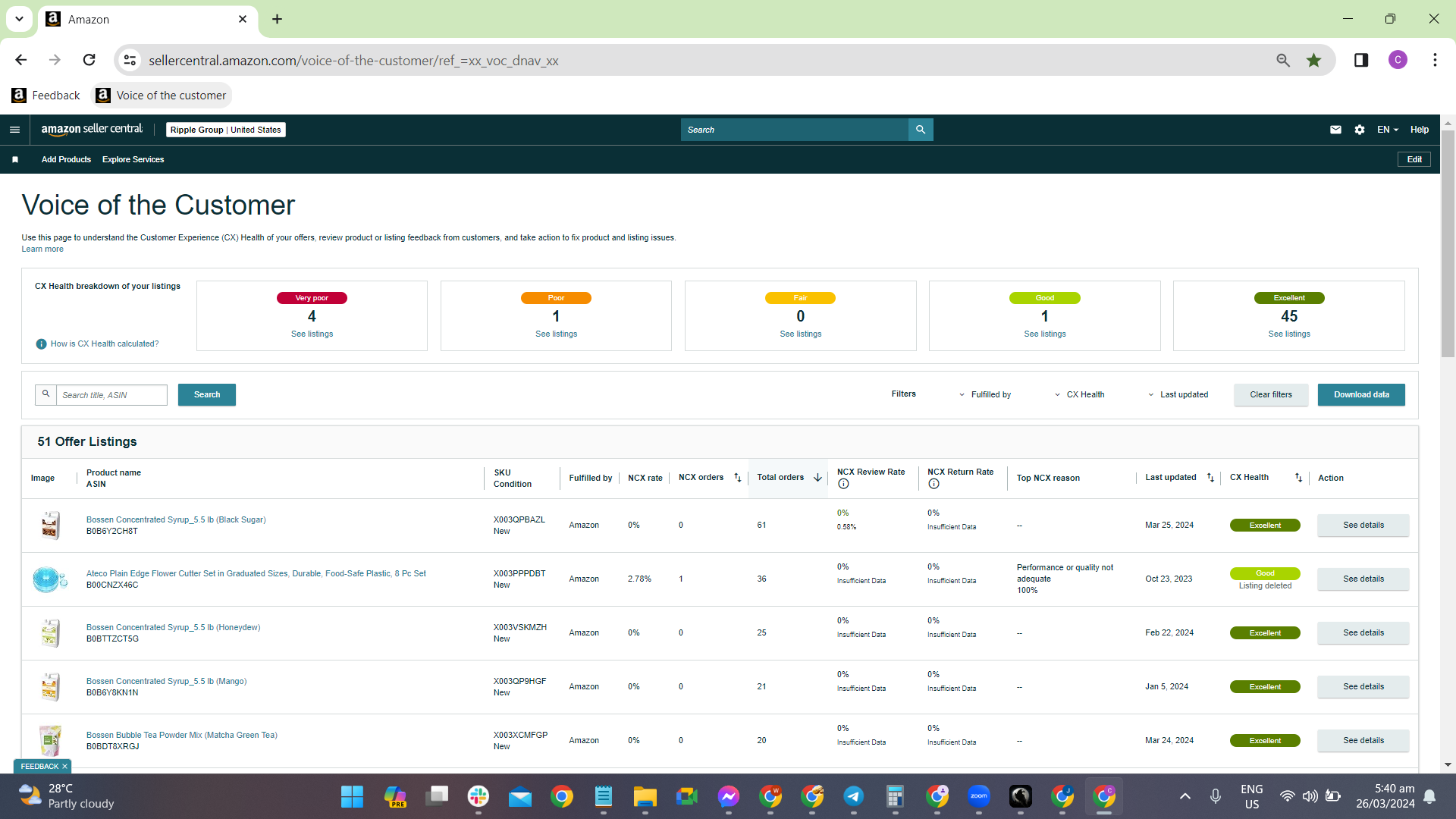Viewport: 1456px width, 819px height.
Task: Click the Matcha Green Tea product thumbnail
Action: [50, 740]
